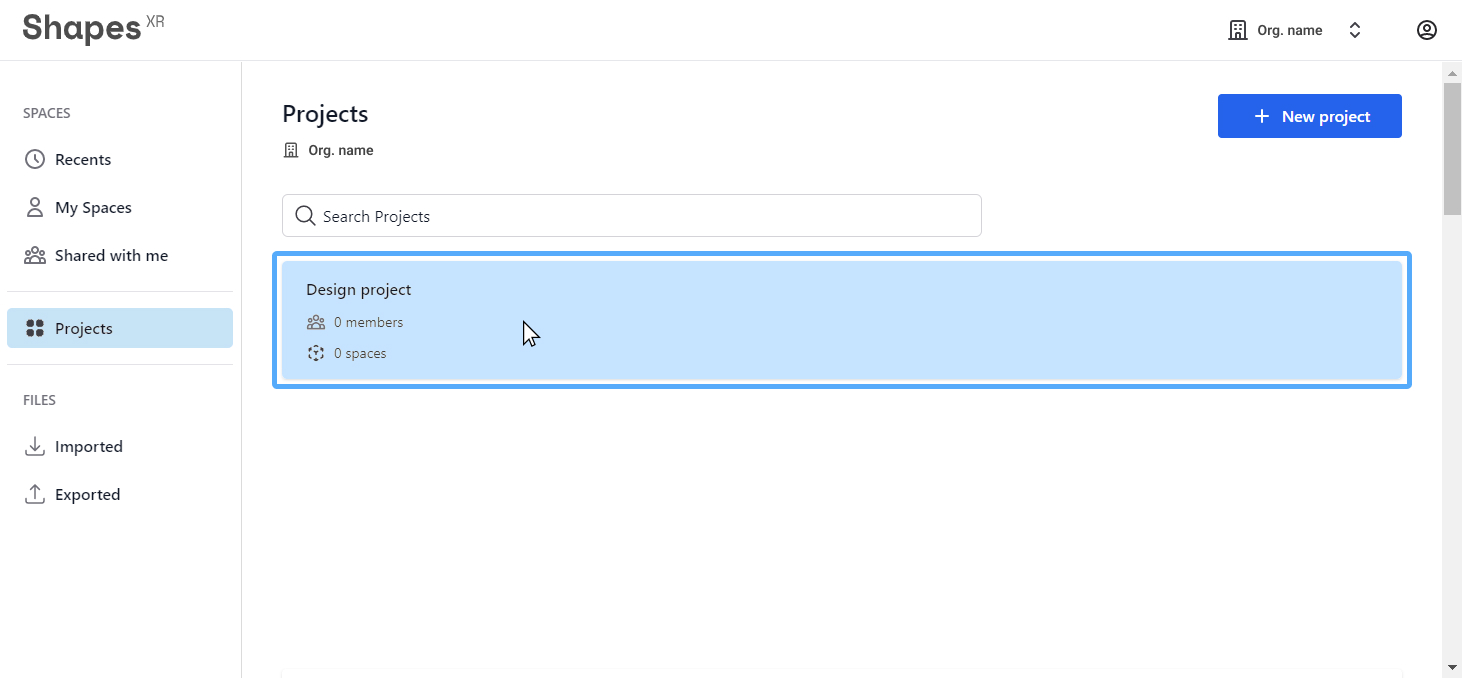Click the scrollbar down arrow

1452,667
